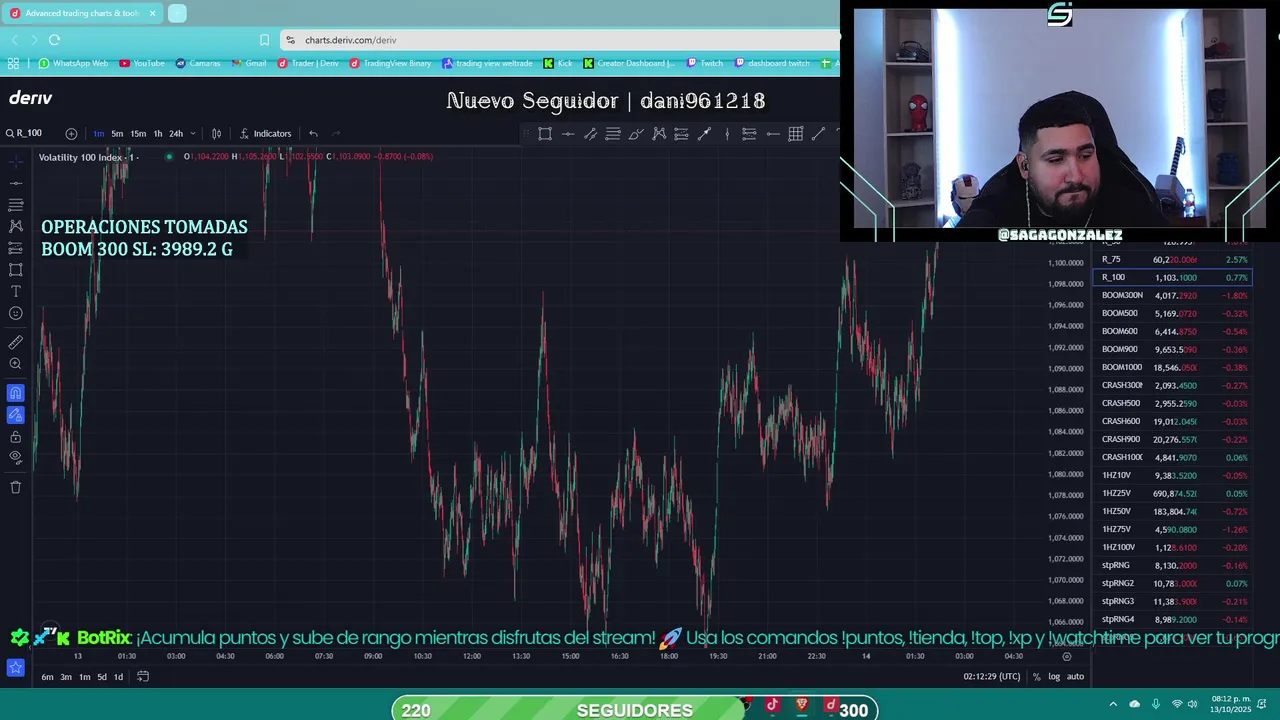Image resolution: width=1280 pixels, height=720 pixels.
Task: Add a symbol to compare with plus icon
Action: coord(71,134)
